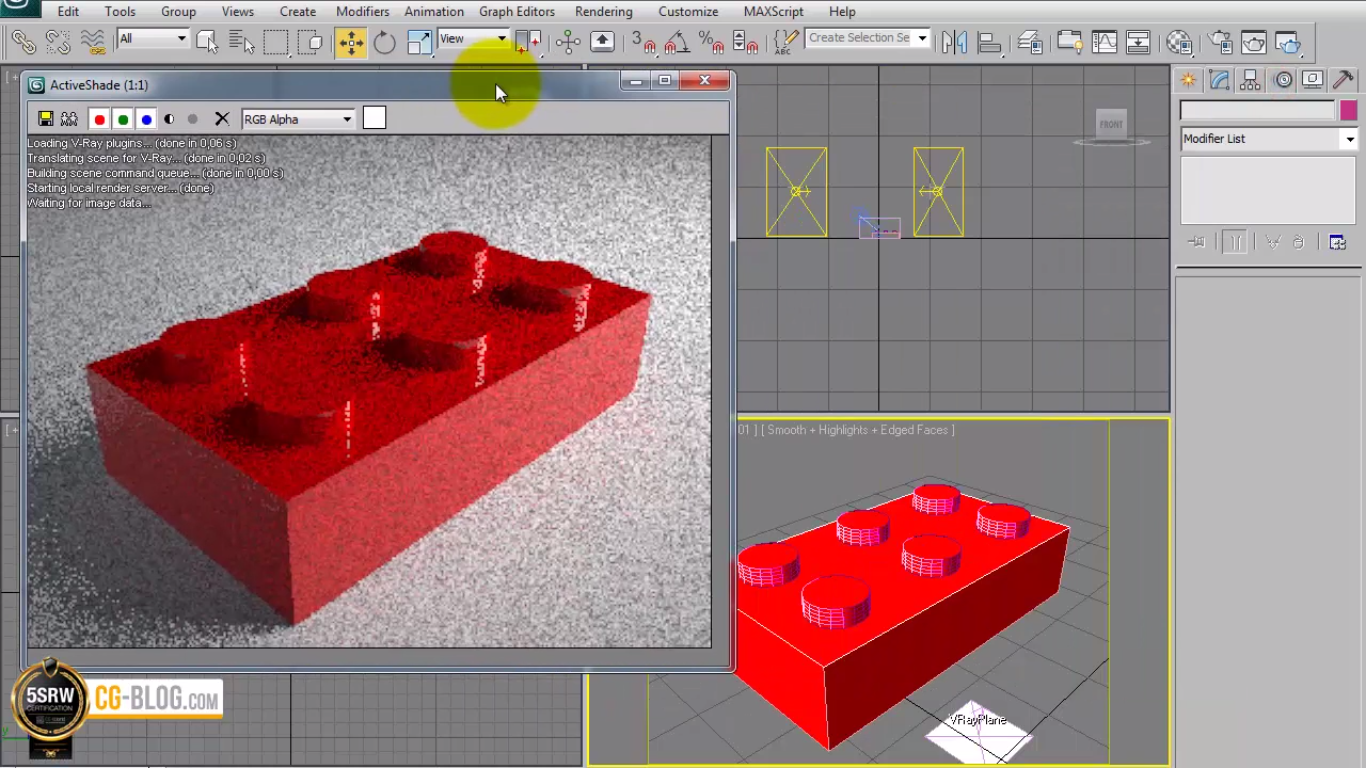This screenshot has width=1366, height=768.
Task: Open the Modifiers menu
Action: pyautogui.click(x=362, y=12)
